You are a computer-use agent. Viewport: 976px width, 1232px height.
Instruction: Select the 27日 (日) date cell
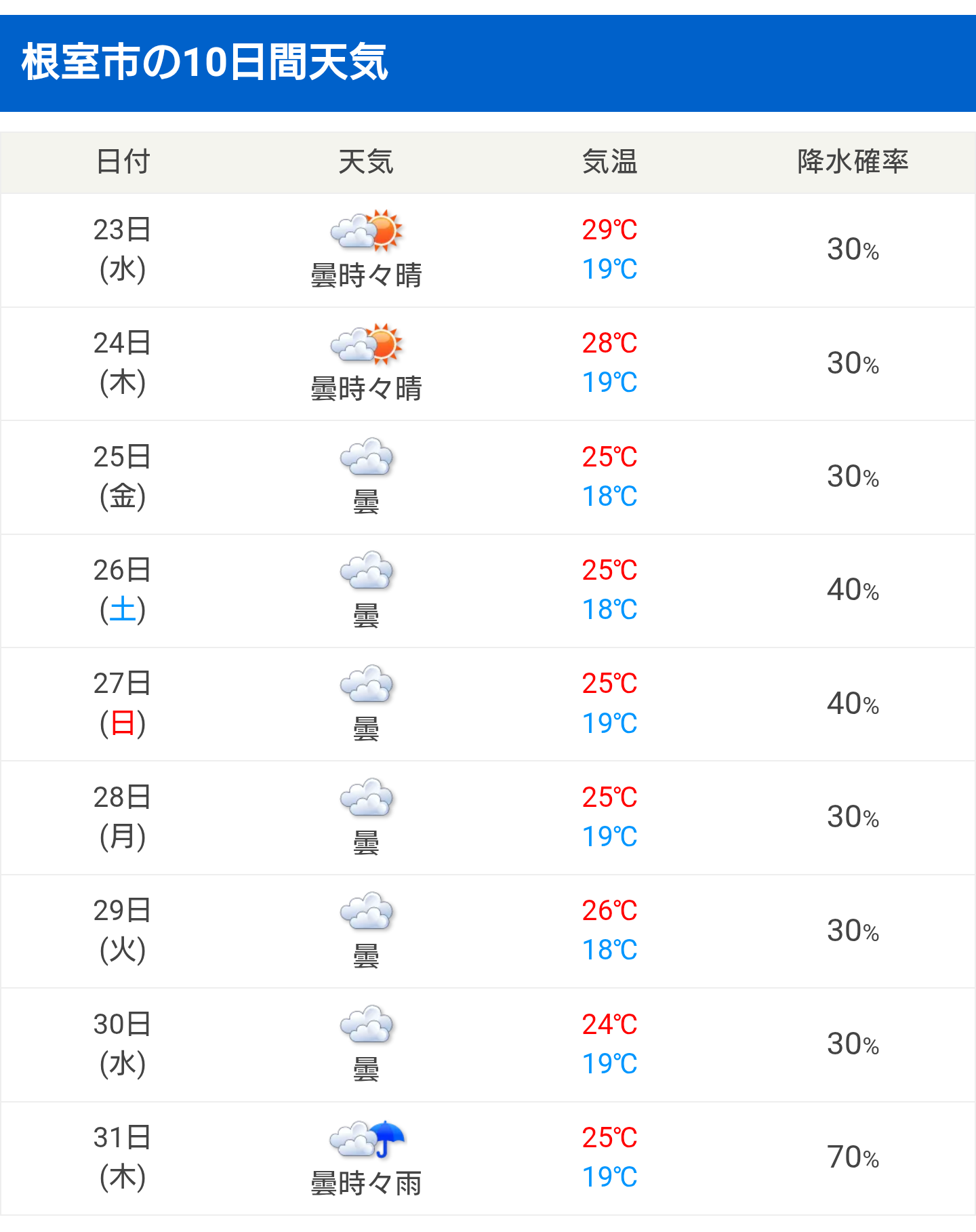(x=123, y=704)
